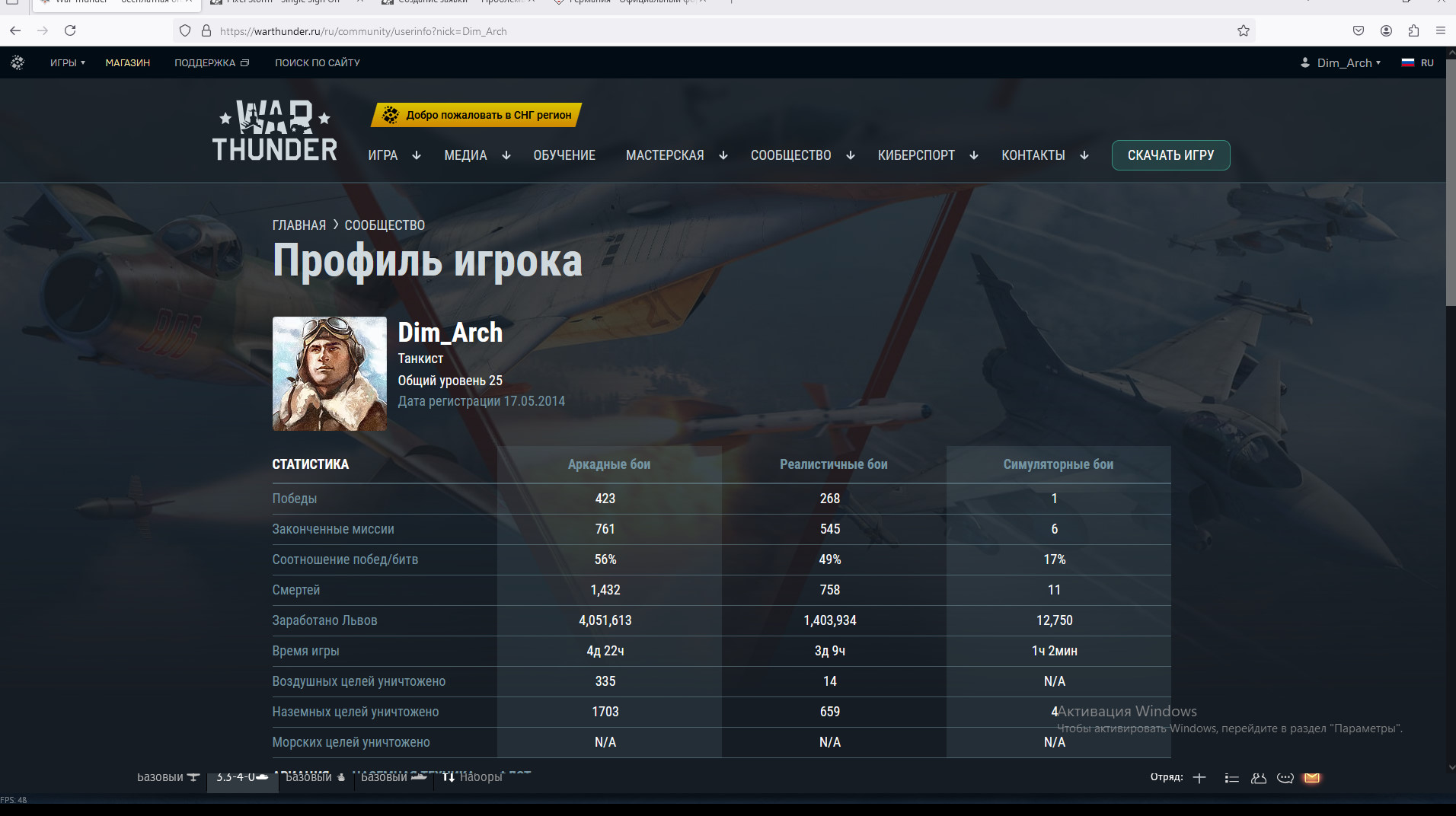Expand the МАСТЕРСКАЯ menu arrow

(723, 155)
